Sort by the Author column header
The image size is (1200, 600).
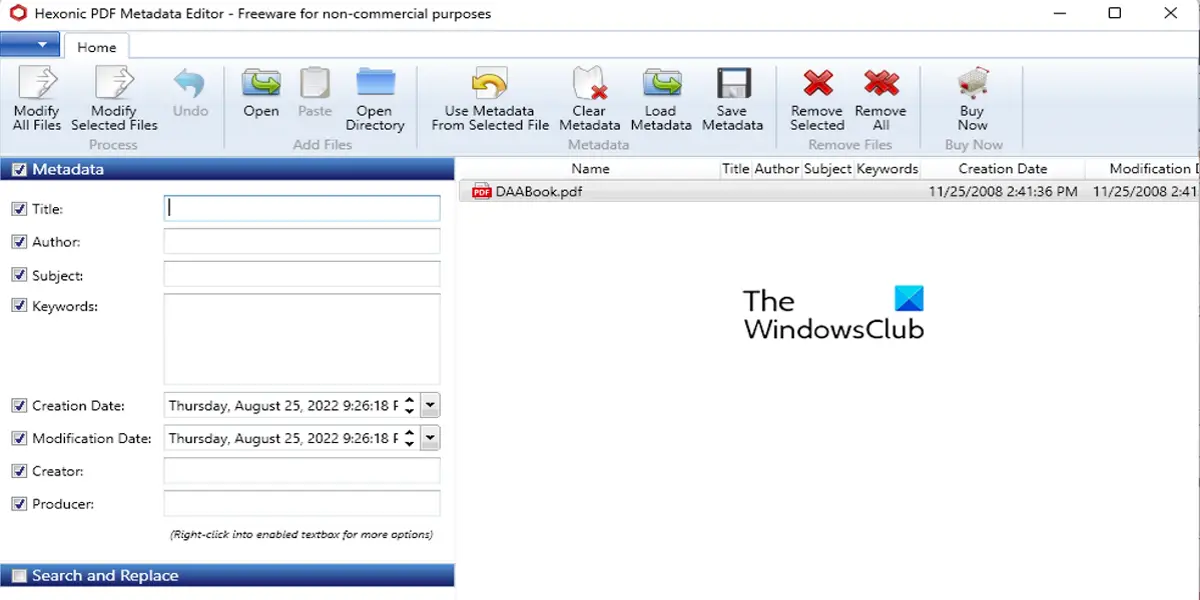(x=777, y=169)
